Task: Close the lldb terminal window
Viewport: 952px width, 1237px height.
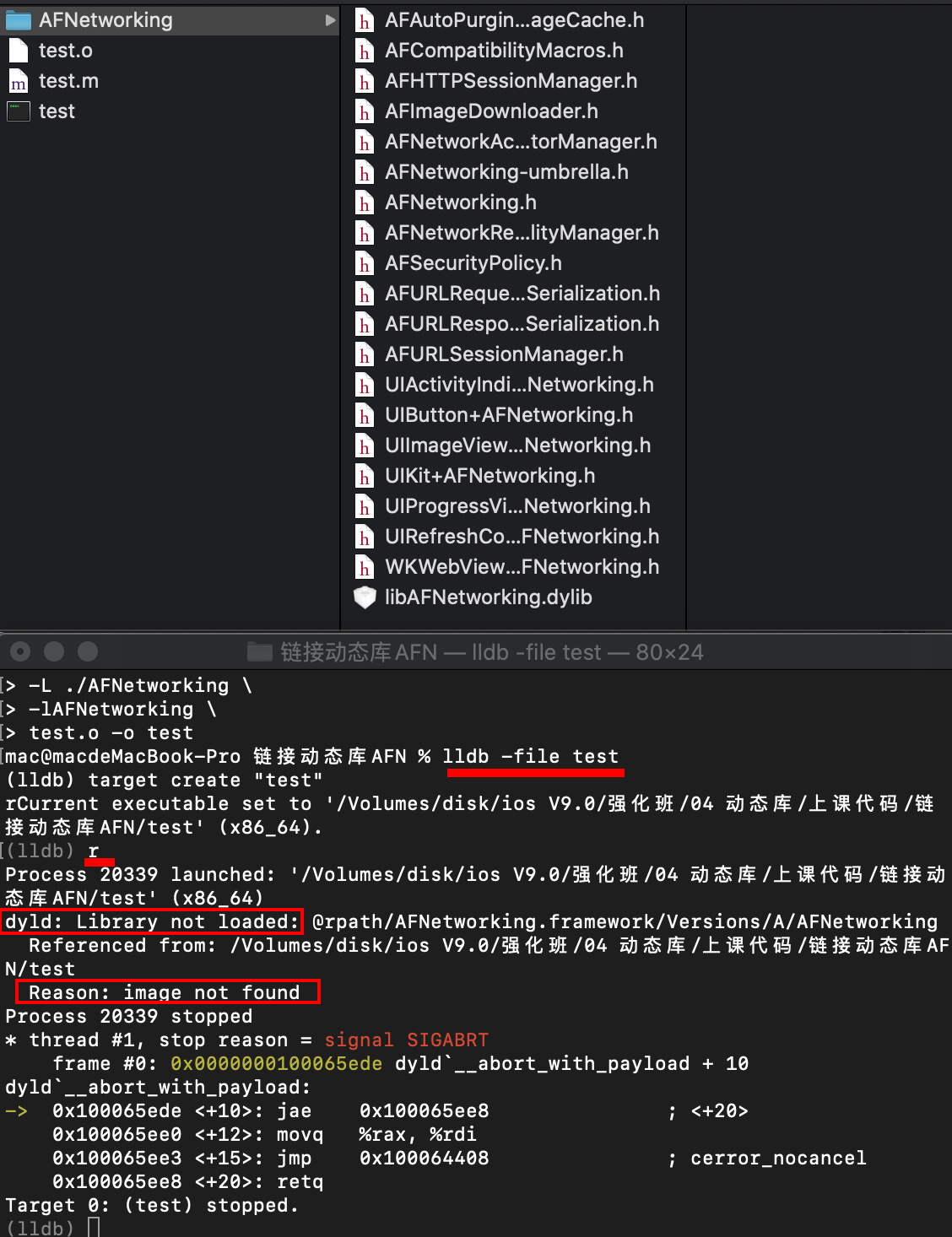Action: tap(20, 651)
